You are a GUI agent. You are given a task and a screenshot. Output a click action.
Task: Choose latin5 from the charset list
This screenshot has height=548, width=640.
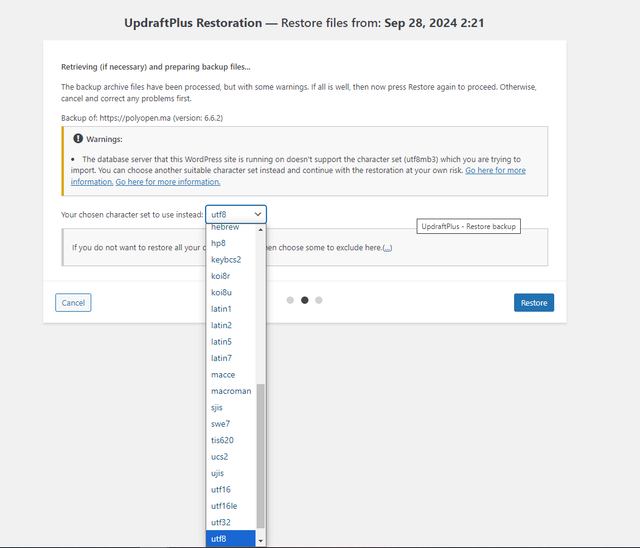[x=231, y=342]
